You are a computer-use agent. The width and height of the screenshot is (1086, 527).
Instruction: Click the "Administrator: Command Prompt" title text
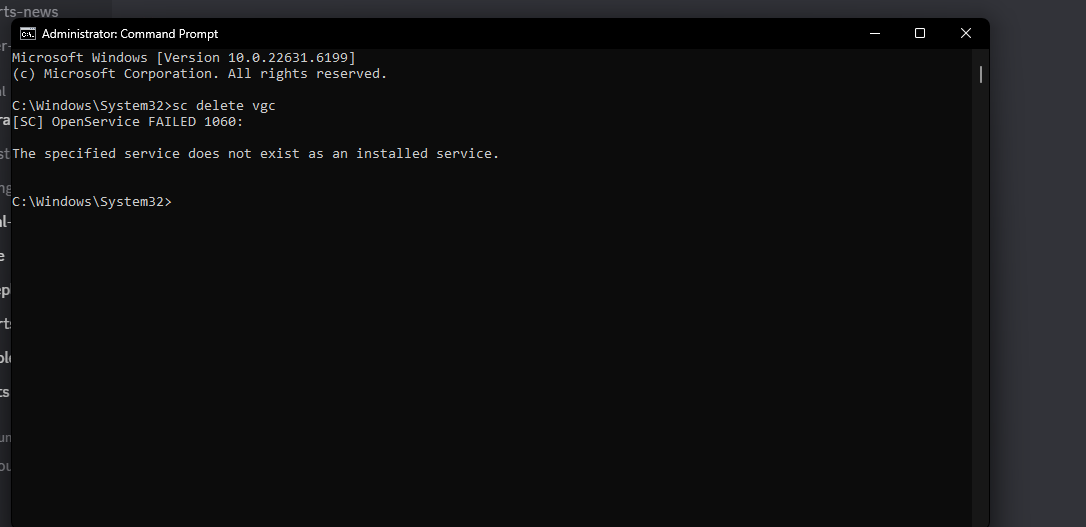pyautogui.click(x=130, y=34)
